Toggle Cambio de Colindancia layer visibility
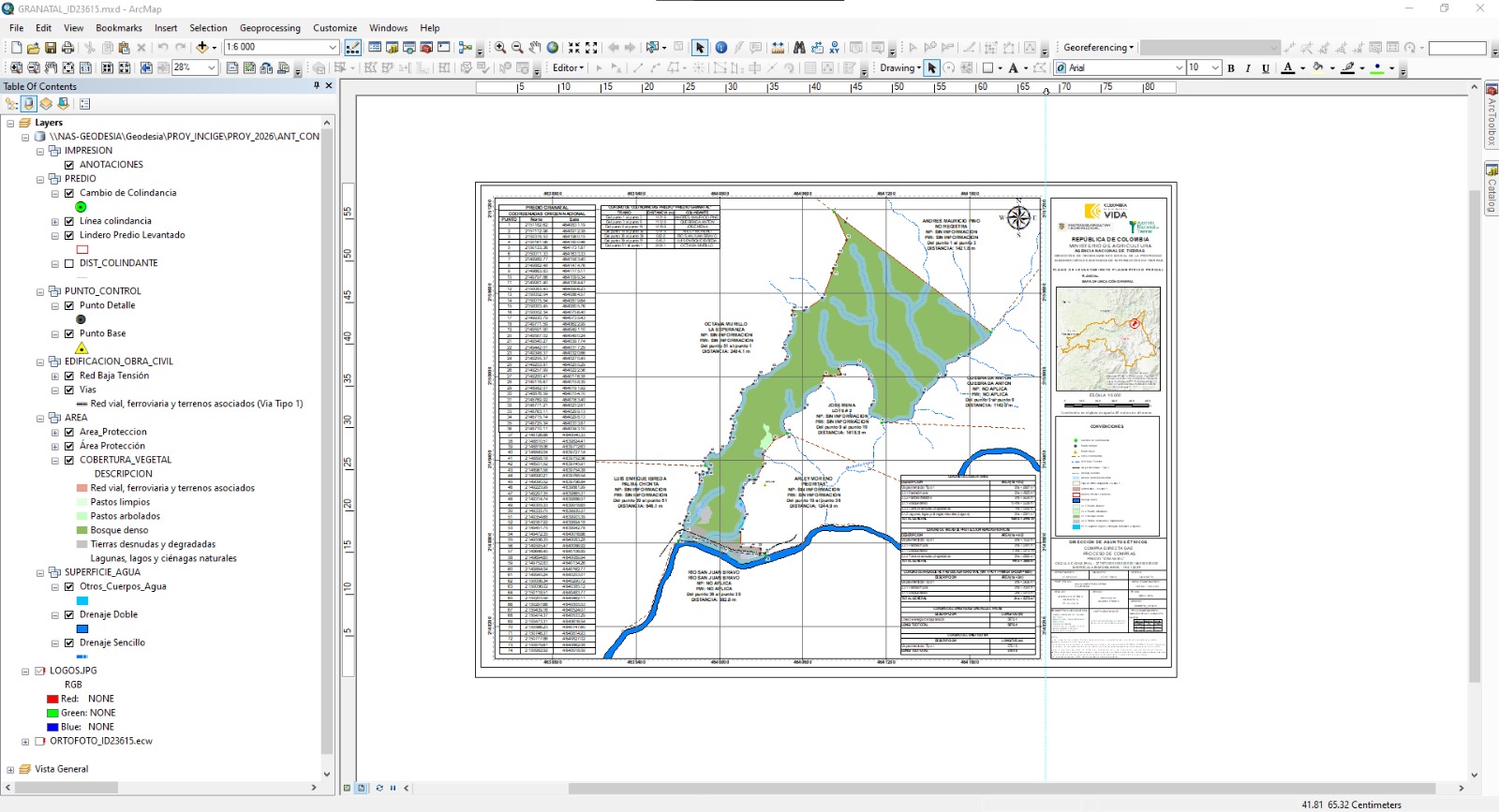 69,193
